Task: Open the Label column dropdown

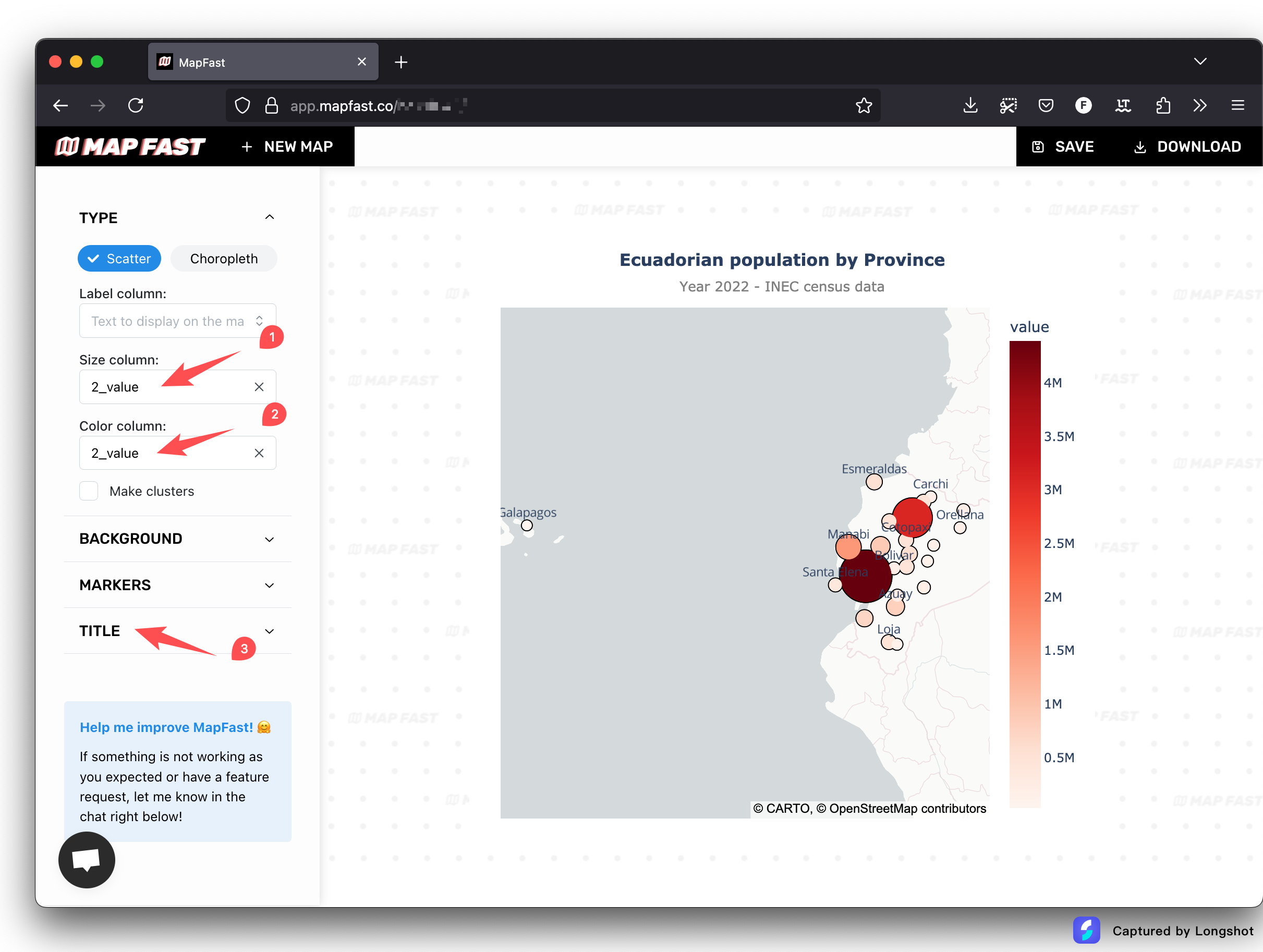Action: point(178,321)
